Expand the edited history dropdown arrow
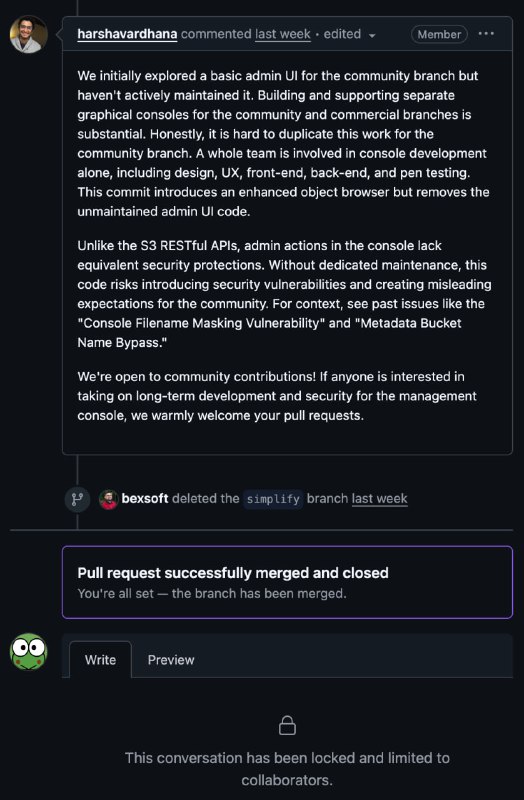The width and height of the screenshot is (524, 800). click(372, 35)
